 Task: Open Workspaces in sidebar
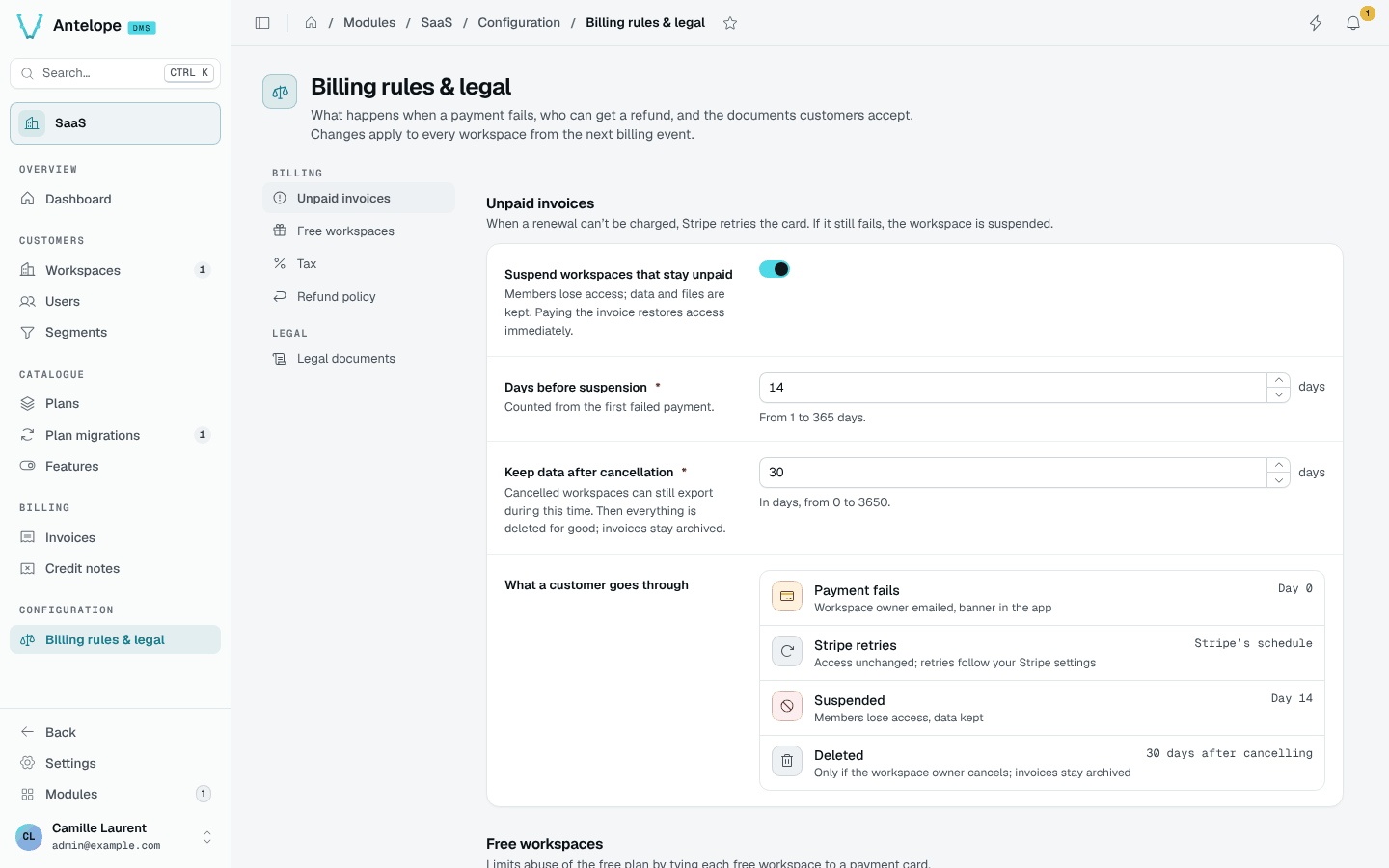[115, 270]
